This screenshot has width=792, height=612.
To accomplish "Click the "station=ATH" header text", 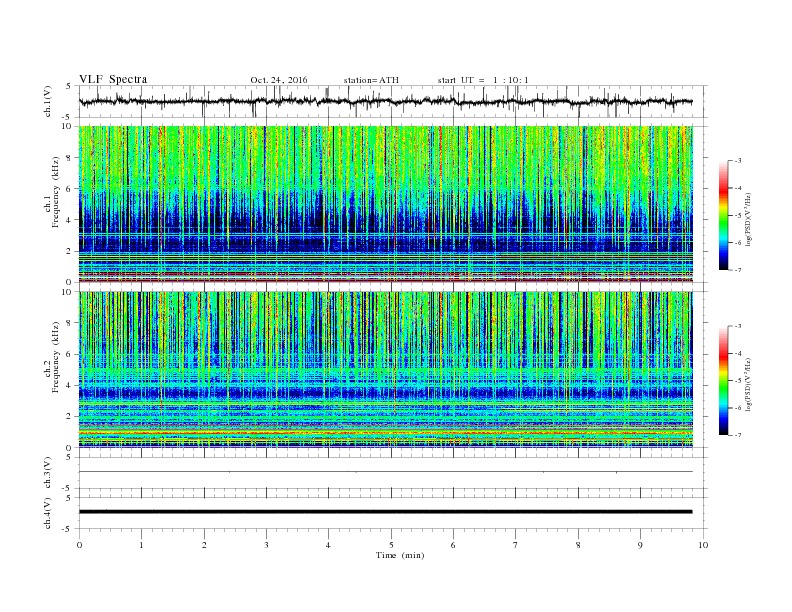I will click(371, 80).
